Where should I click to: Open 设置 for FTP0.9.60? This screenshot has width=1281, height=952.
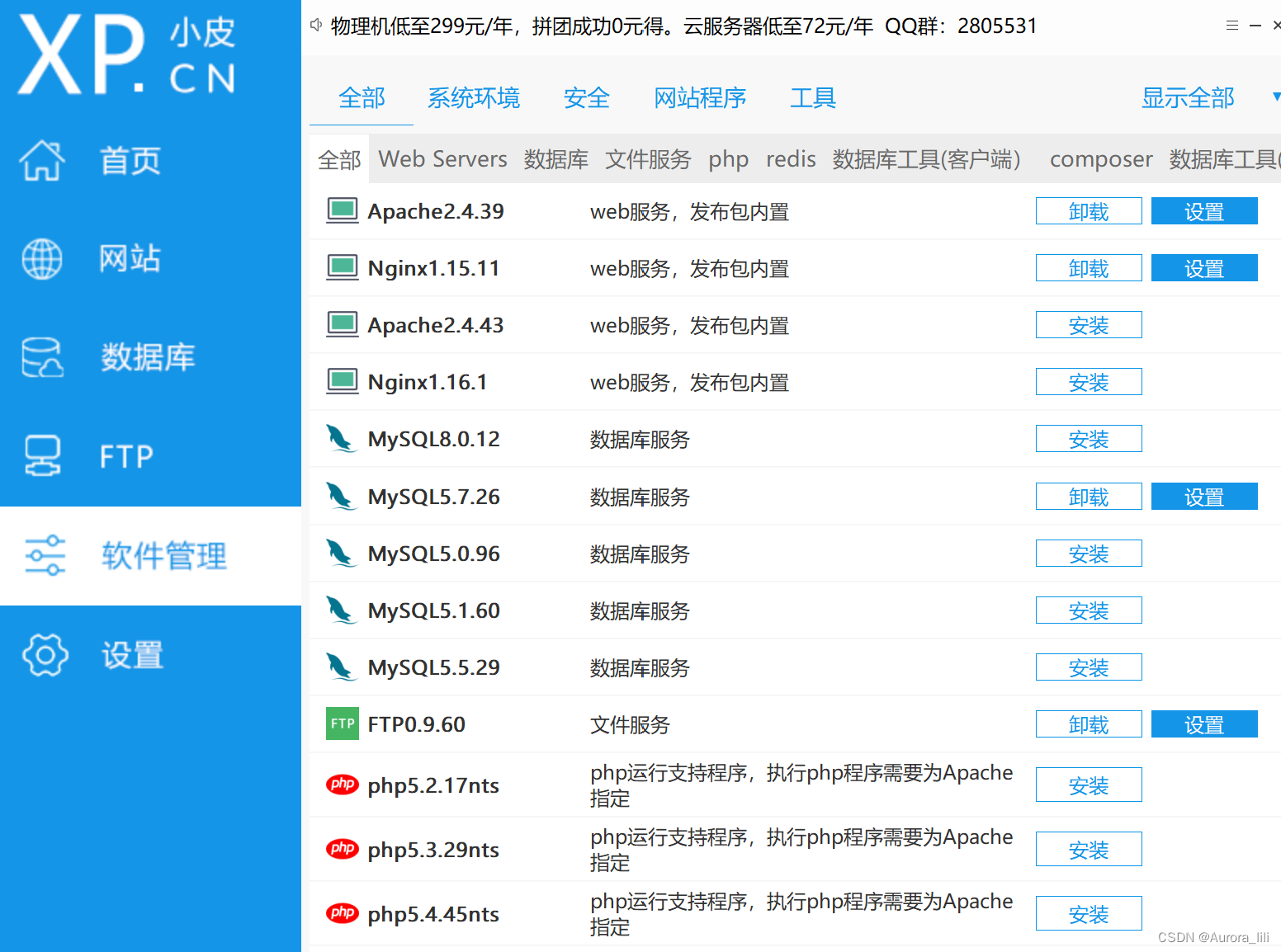pos(1204,724)
